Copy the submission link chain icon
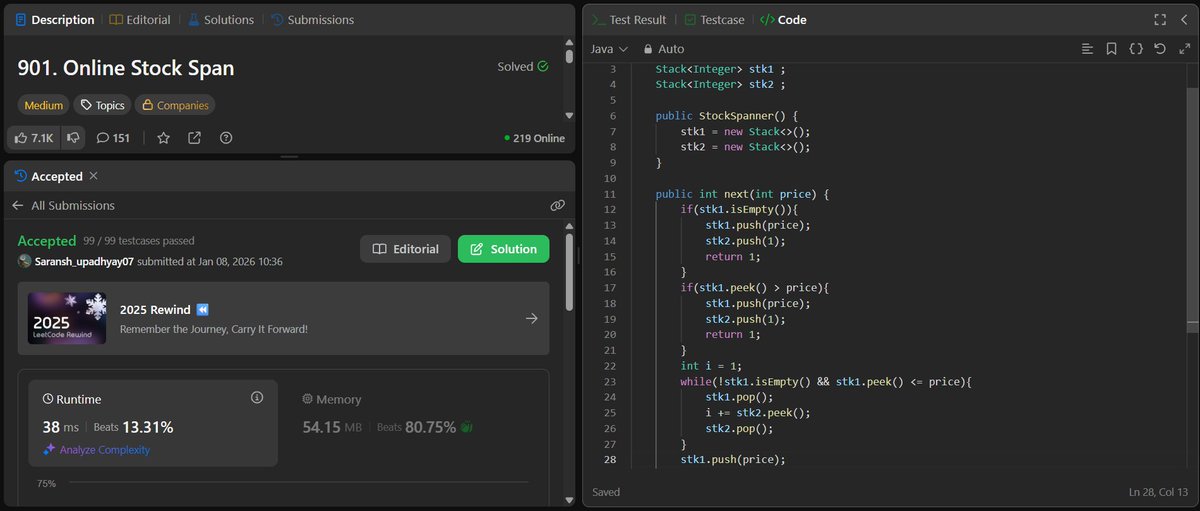Image resolution: width=1200 pixels, height=511 pixels. [x=557, y=205]
